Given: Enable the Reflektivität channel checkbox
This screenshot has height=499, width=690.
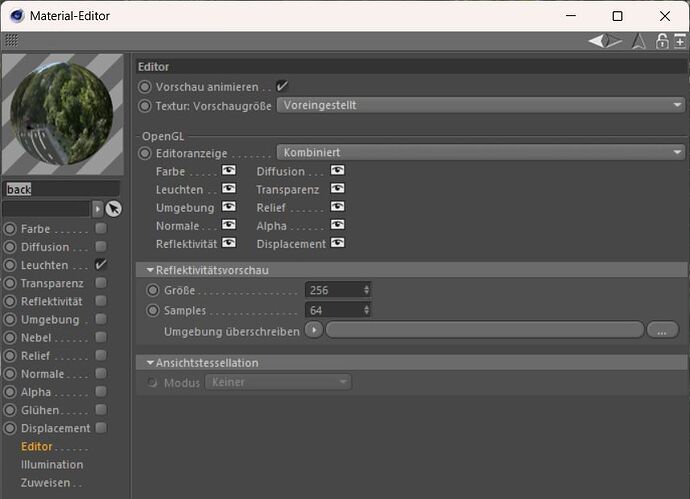Looking at the screenshot, I should (101, 301).
